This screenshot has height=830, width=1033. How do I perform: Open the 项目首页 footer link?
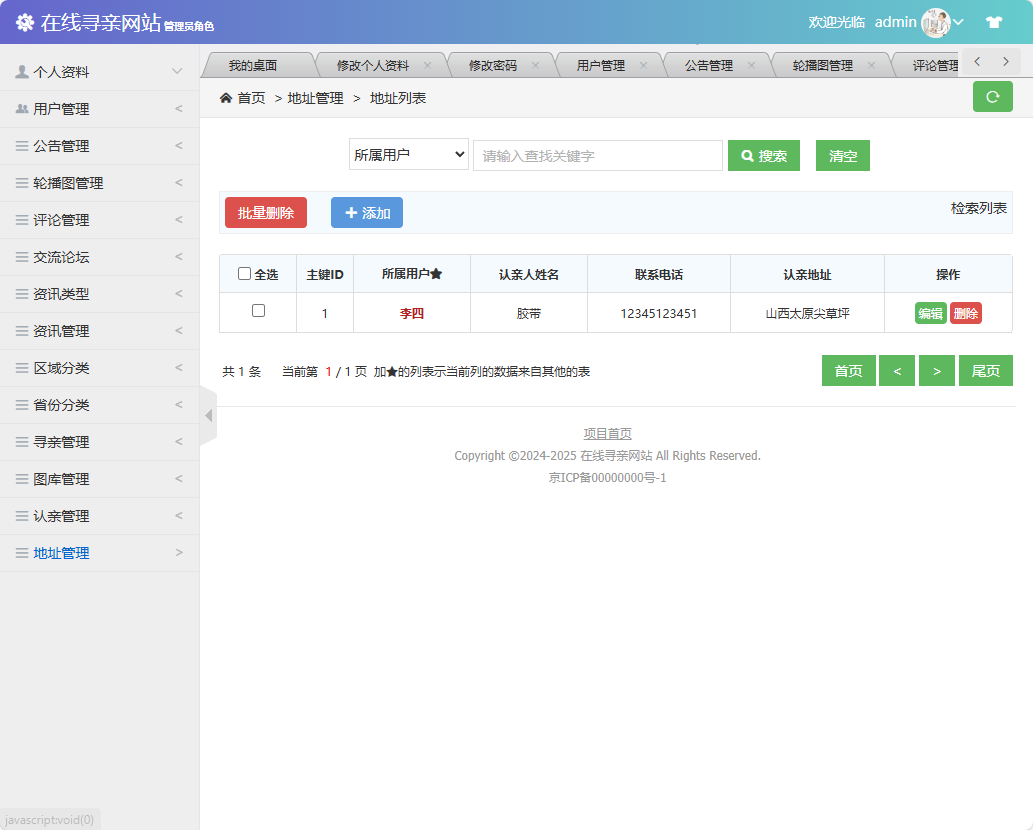point(606,433)
